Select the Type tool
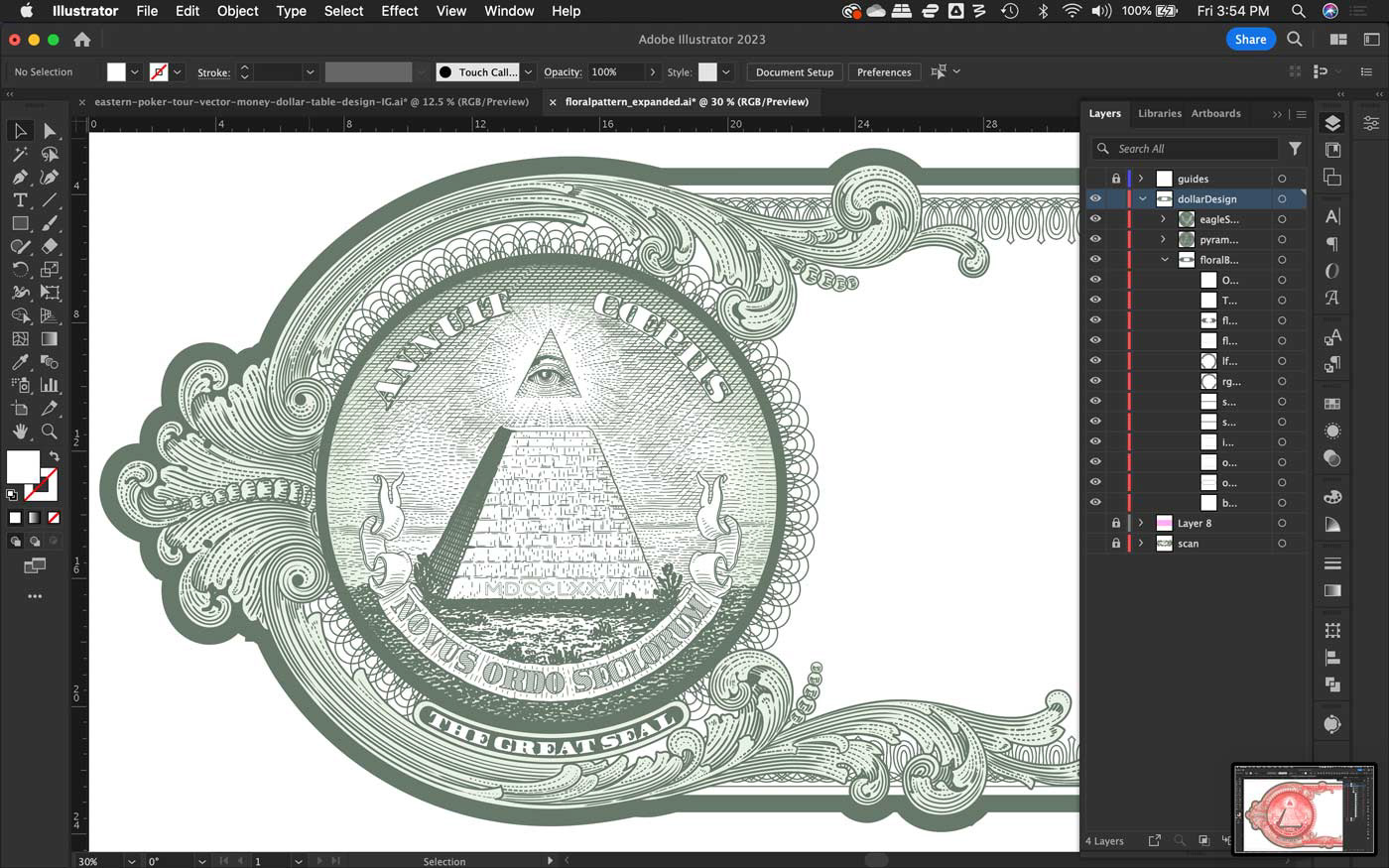Viewport: 1389px width, 868px height. point(20,200)
